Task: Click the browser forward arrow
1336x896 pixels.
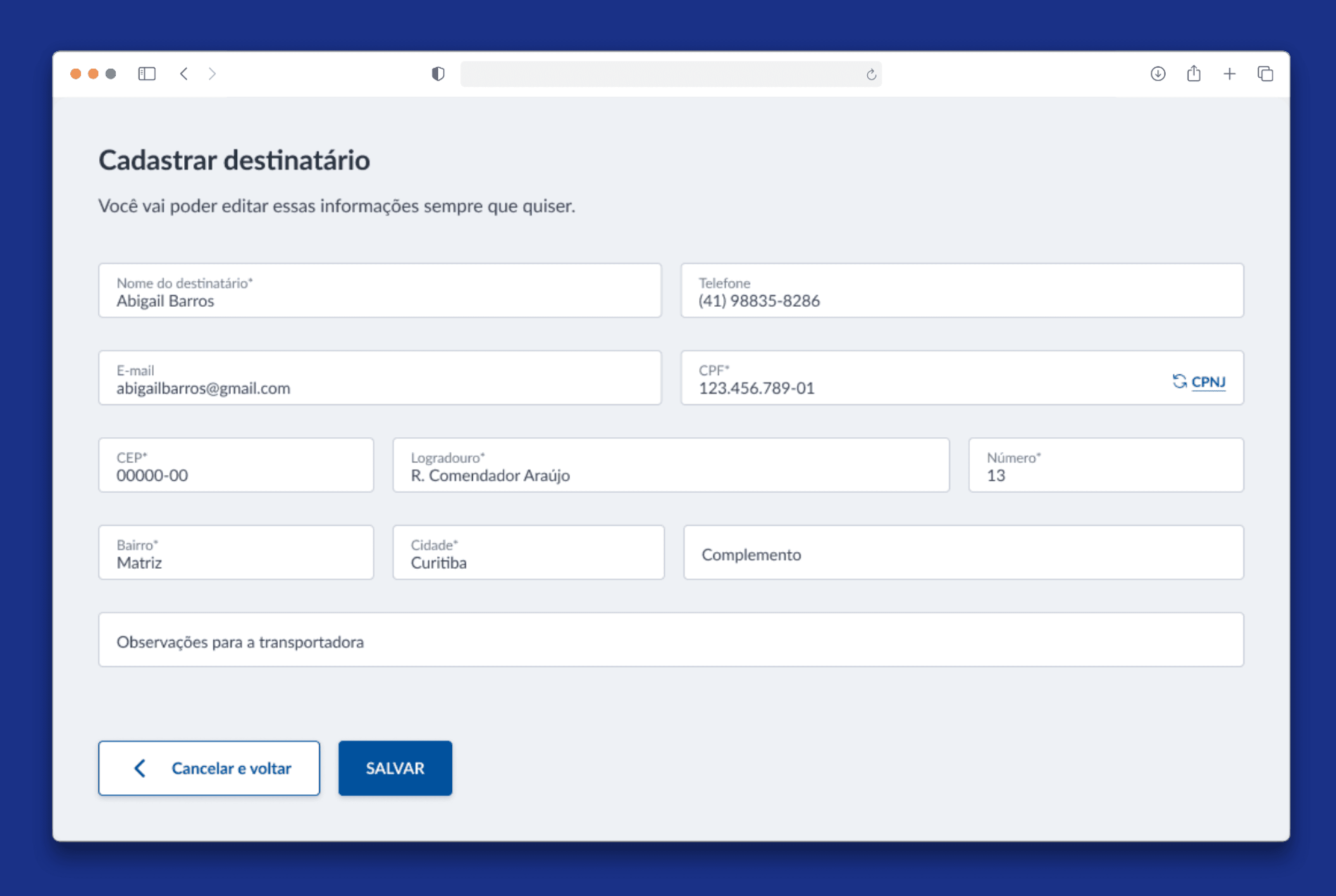Action: coord(212,74)
